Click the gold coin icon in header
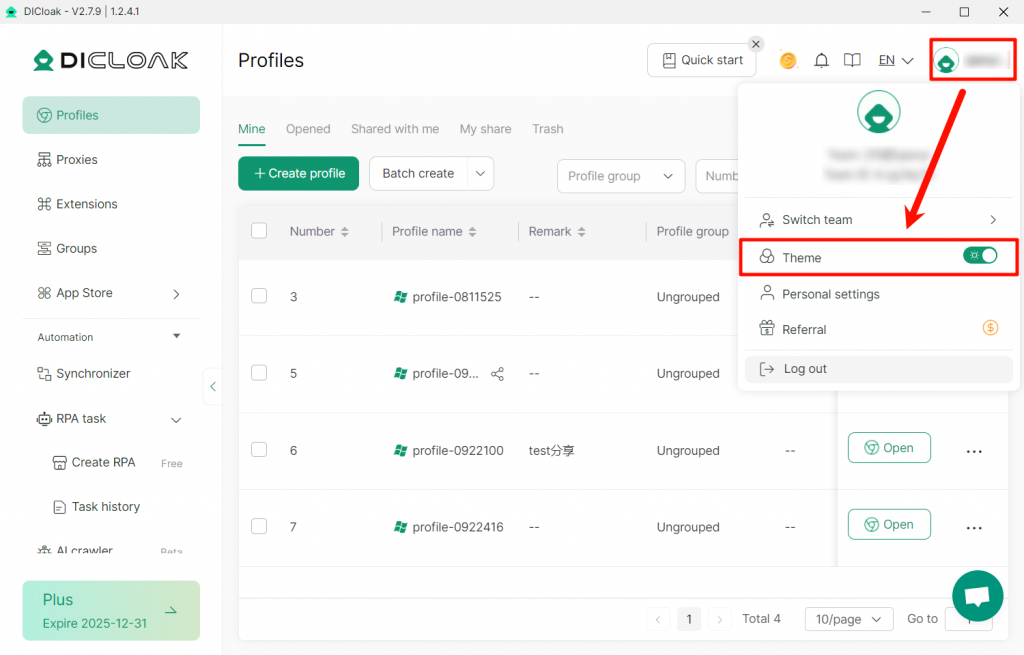This screenshot has height=655, width=1024. [788, 61]
